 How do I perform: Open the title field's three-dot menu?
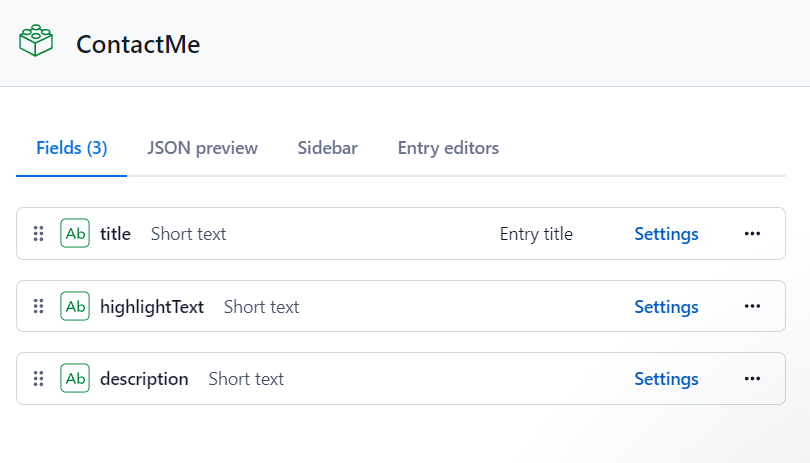[x=752, y=234]
